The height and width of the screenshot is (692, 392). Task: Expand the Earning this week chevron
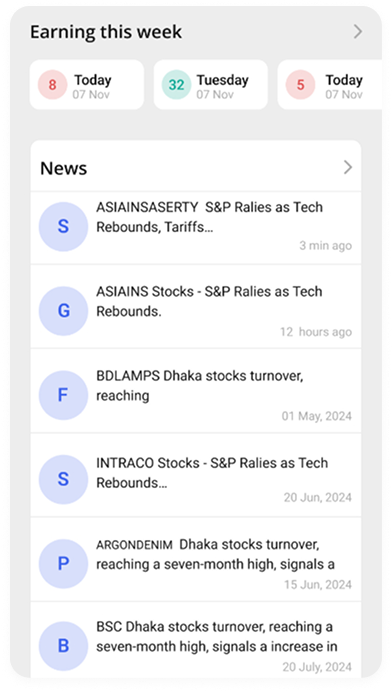coord(358,32)
